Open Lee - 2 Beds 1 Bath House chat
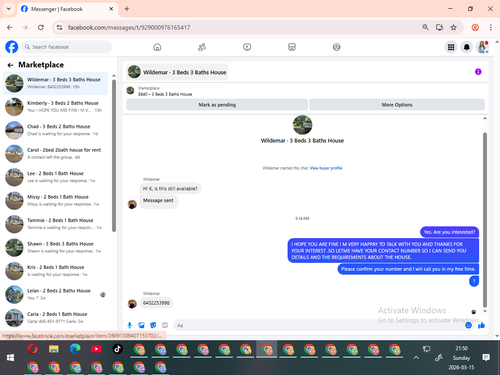This screenshot has width=500, height=375. tap(55, 177)
